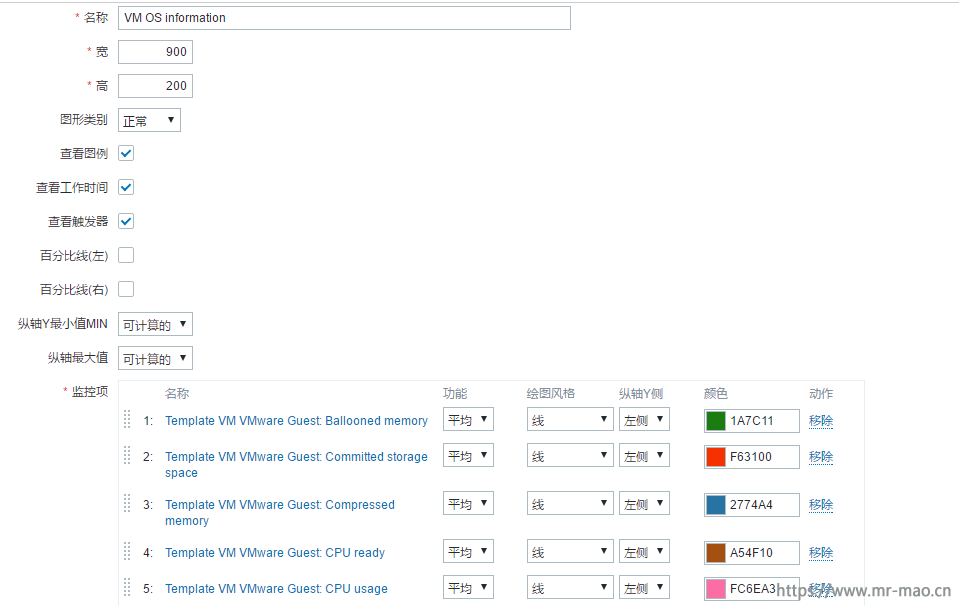959x606 pixels.
Task: Pick the pink FC6EA3 color swatch
Action: [716, 589]
